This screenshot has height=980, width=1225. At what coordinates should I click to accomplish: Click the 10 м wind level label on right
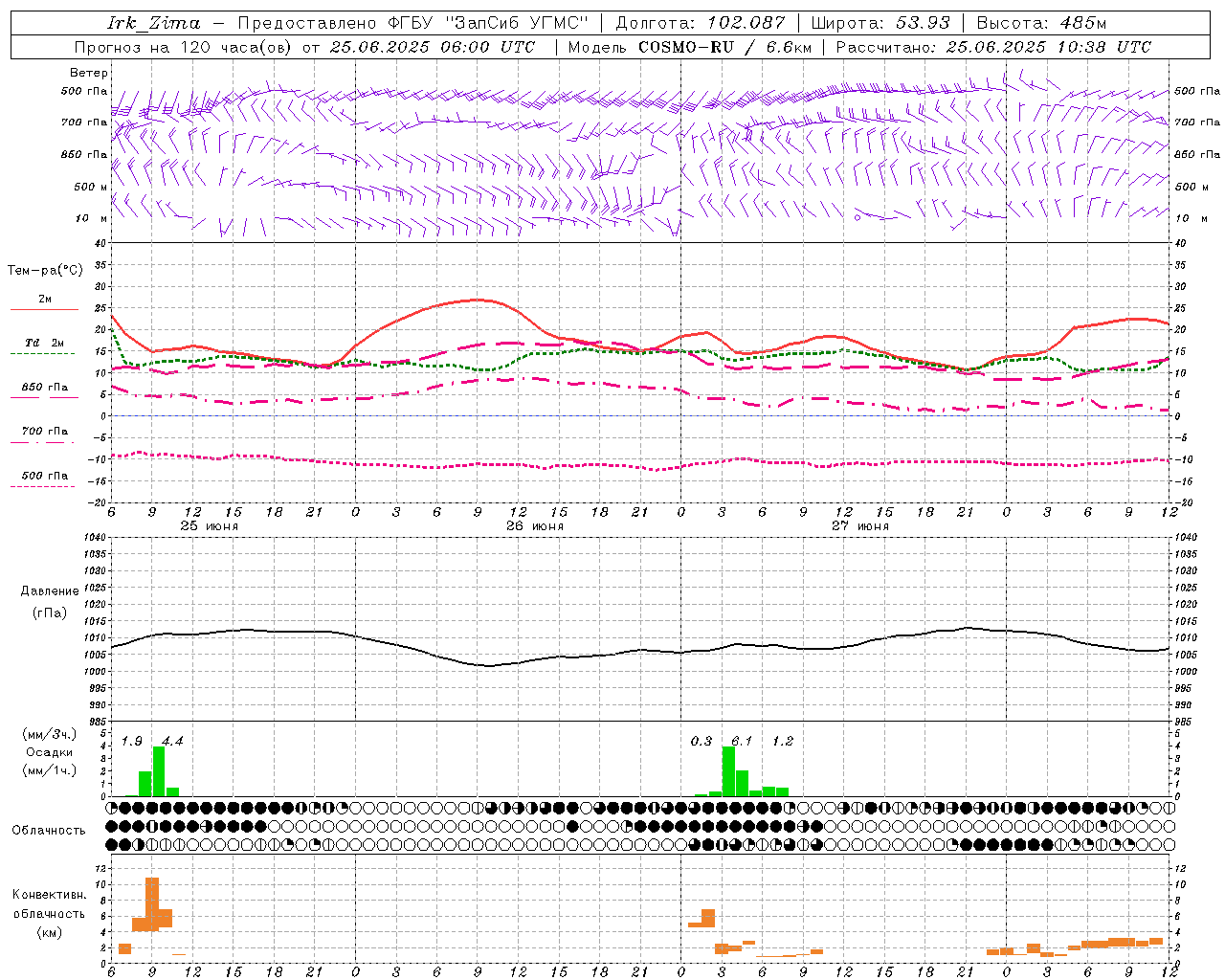pos(1192,218)
